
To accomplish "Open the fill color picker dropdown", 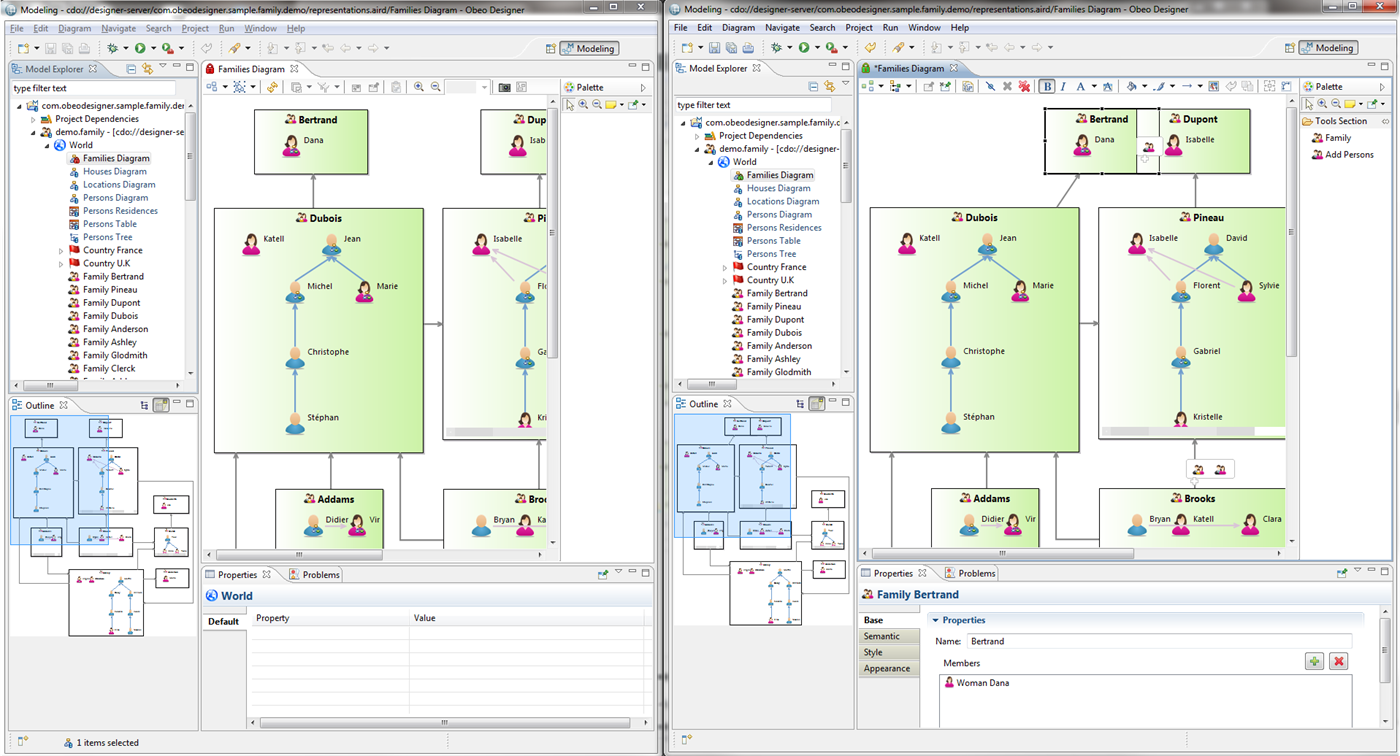I will click(x=1145, y=86).
